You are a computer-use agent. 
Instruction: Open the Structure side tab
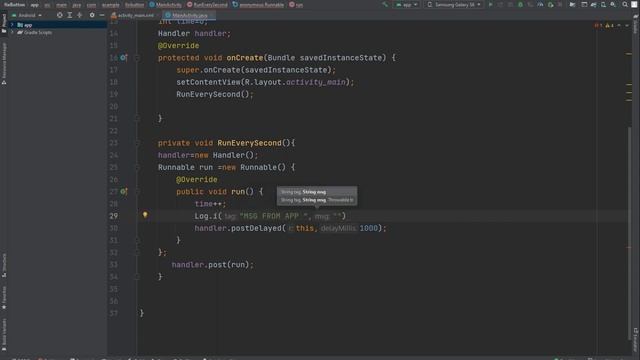[4, 265]
